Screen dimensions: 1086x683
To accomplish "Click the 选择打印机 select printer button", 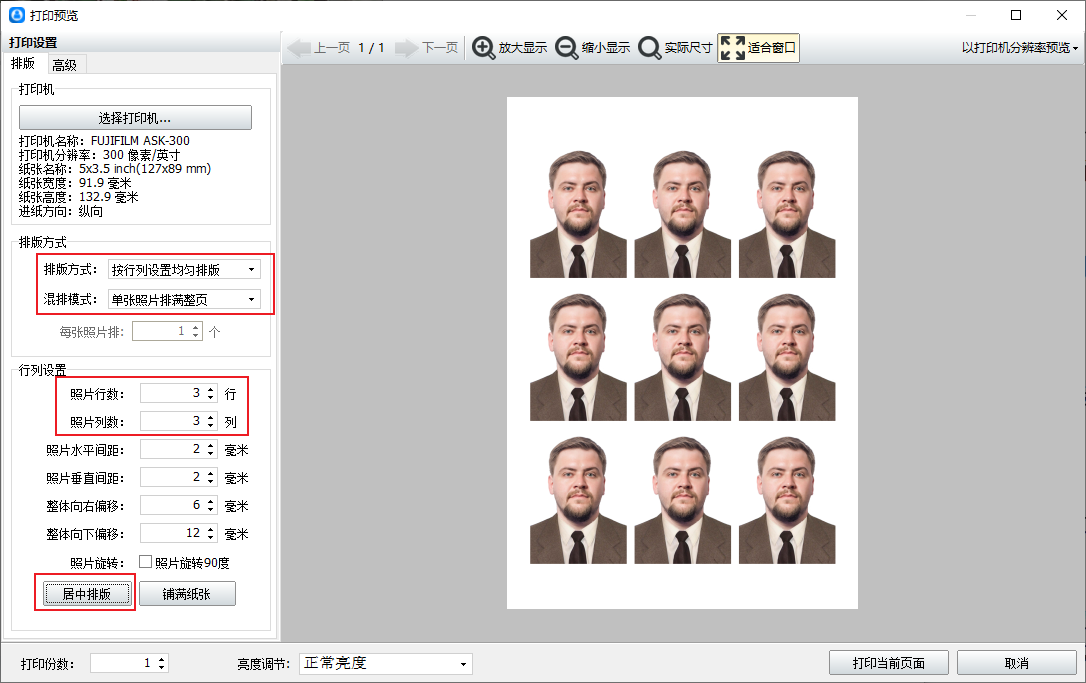I will point(135,118).
